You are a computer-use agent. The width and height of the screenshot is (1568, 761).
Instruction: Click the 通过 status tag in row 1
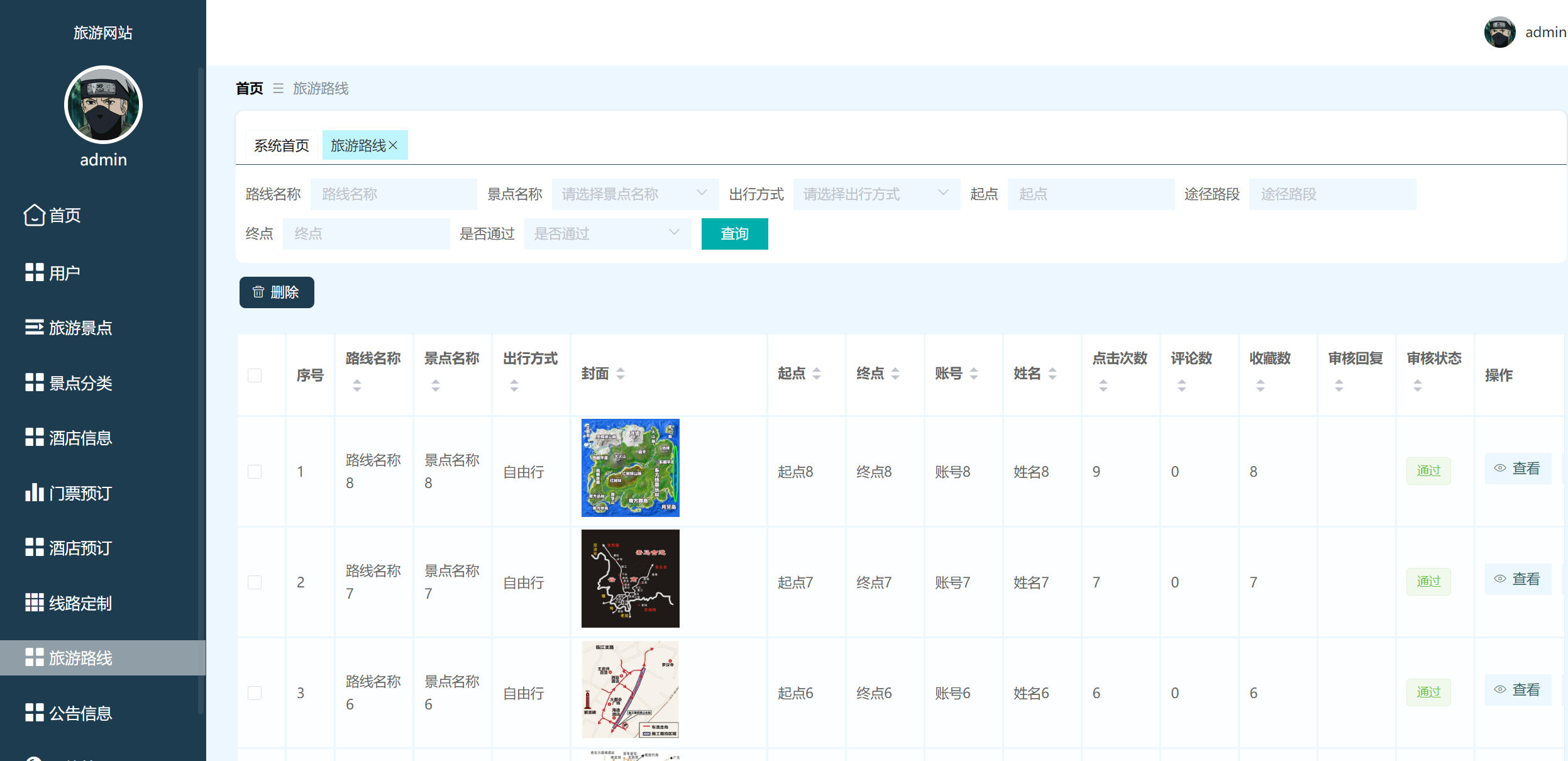pos(1428,471)
